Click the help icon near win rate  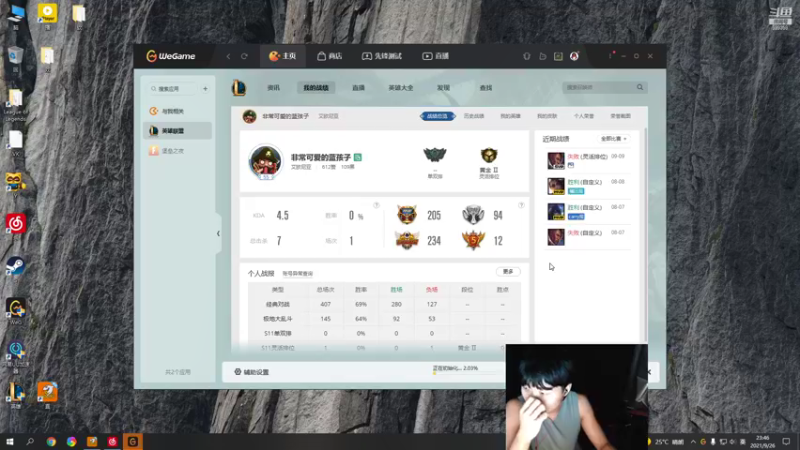coord(376,205)
